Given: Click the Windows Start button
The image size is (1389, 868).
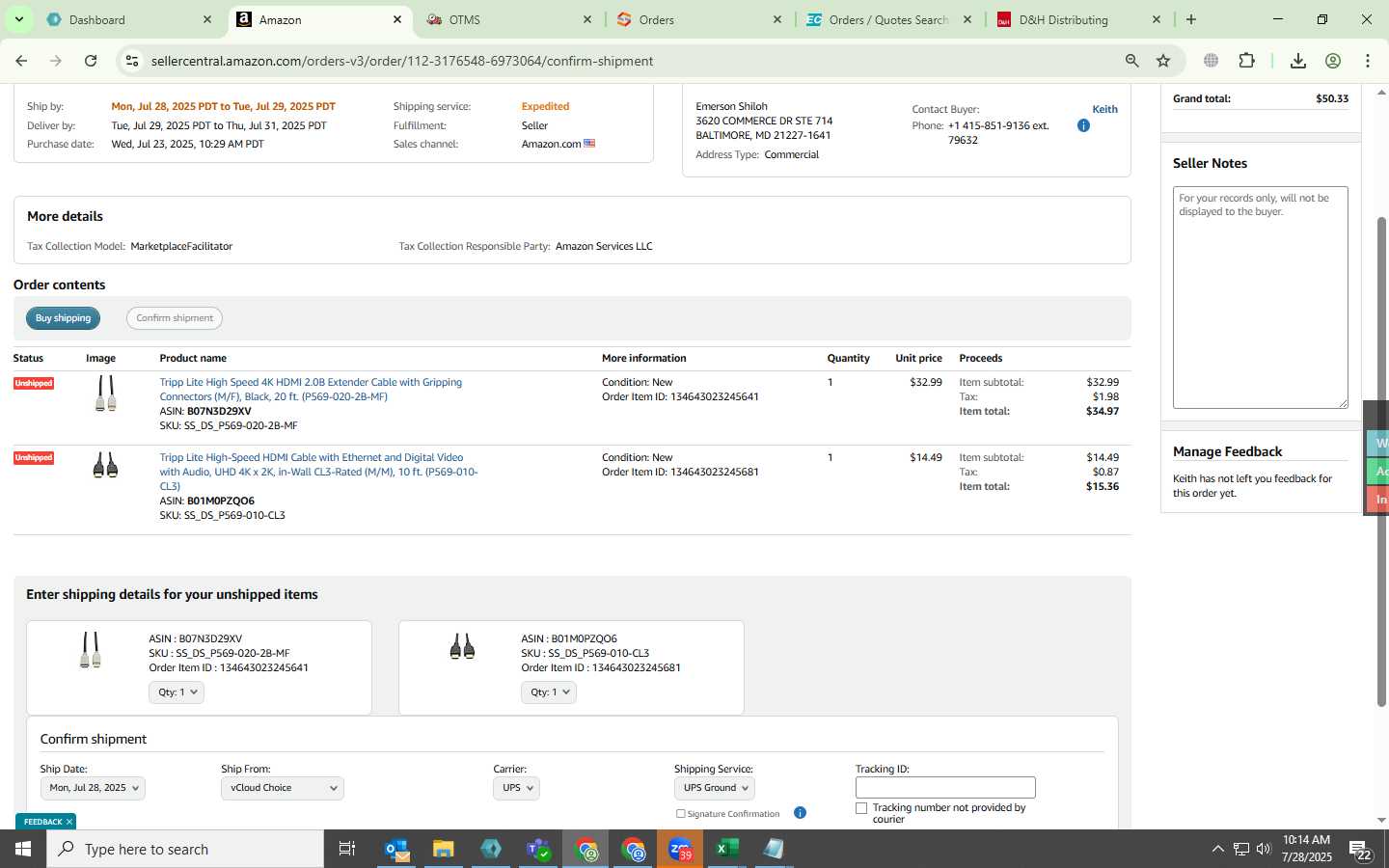Looking at the screenshot, I should point(23,849).
